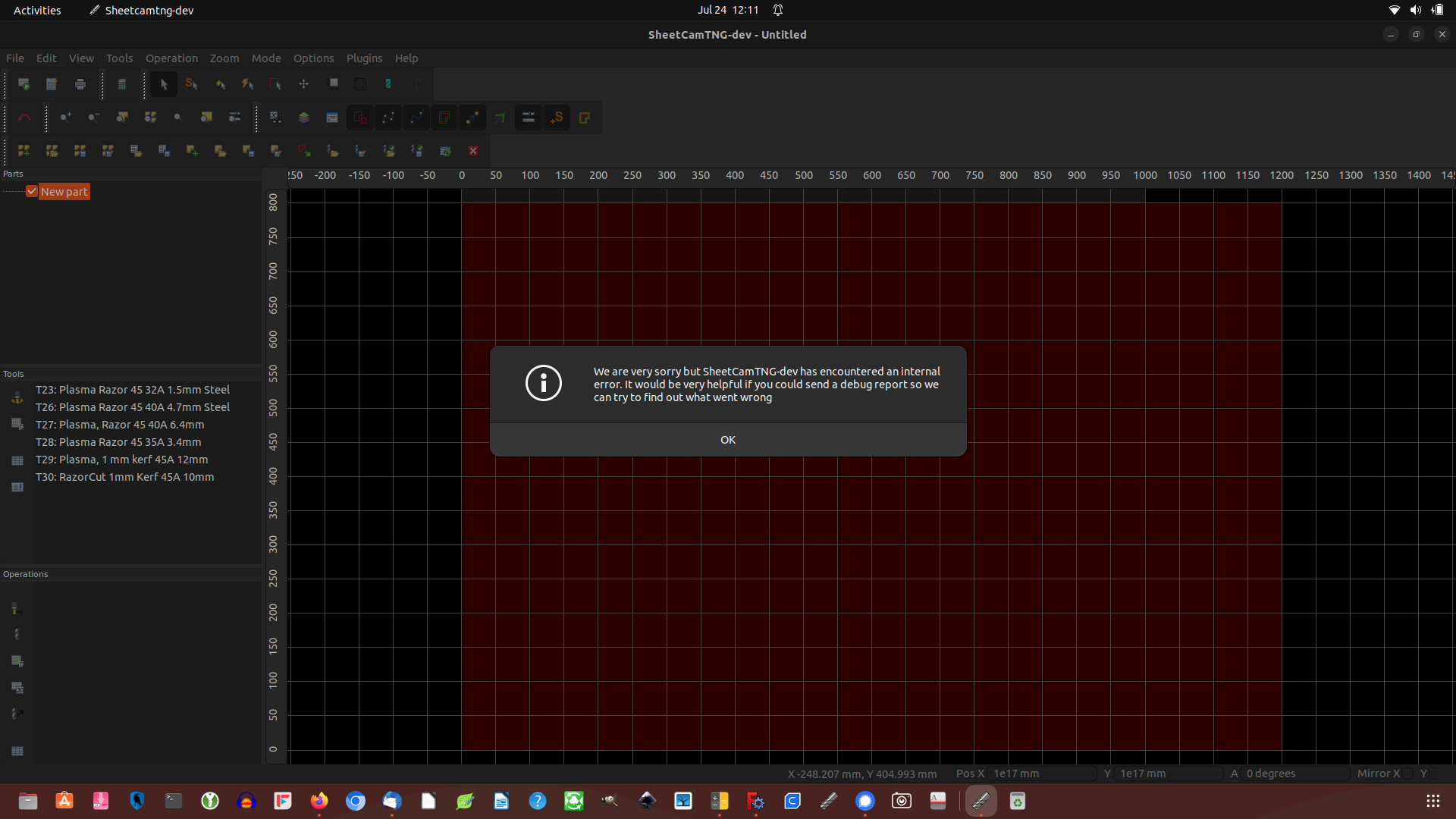
Task: Open the Help menu
Action: (406, 58)
